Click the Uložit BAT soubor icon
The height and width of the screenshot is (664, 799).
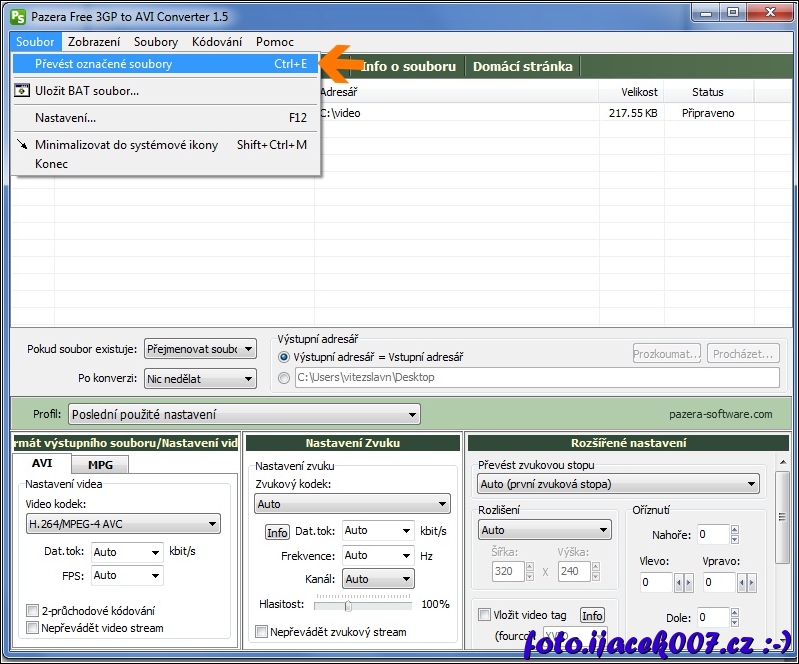(x=22, y=91)
